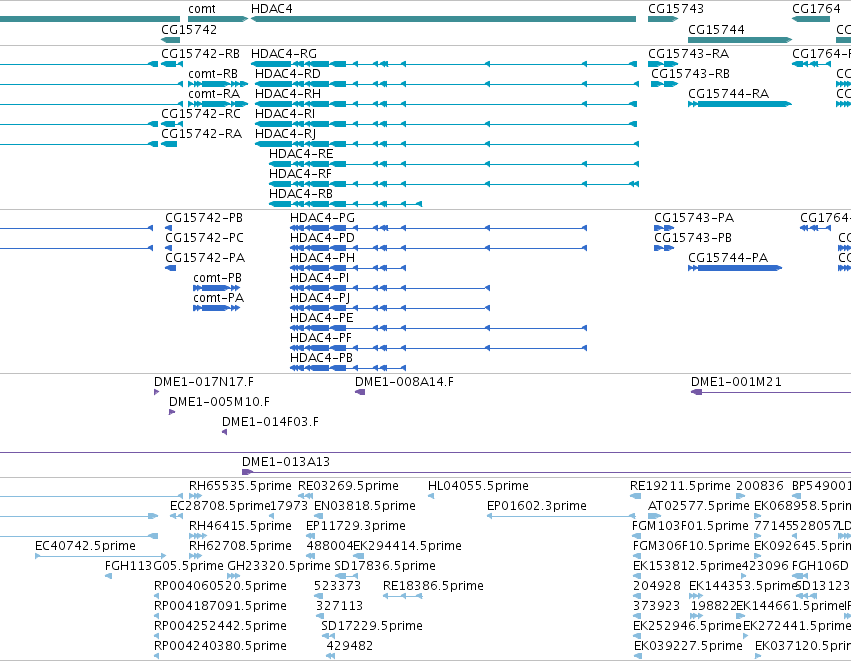The height and width of the screenshot is (661, 851).
Task: Select the EN03818.5prime EST label
Action: 365,506
